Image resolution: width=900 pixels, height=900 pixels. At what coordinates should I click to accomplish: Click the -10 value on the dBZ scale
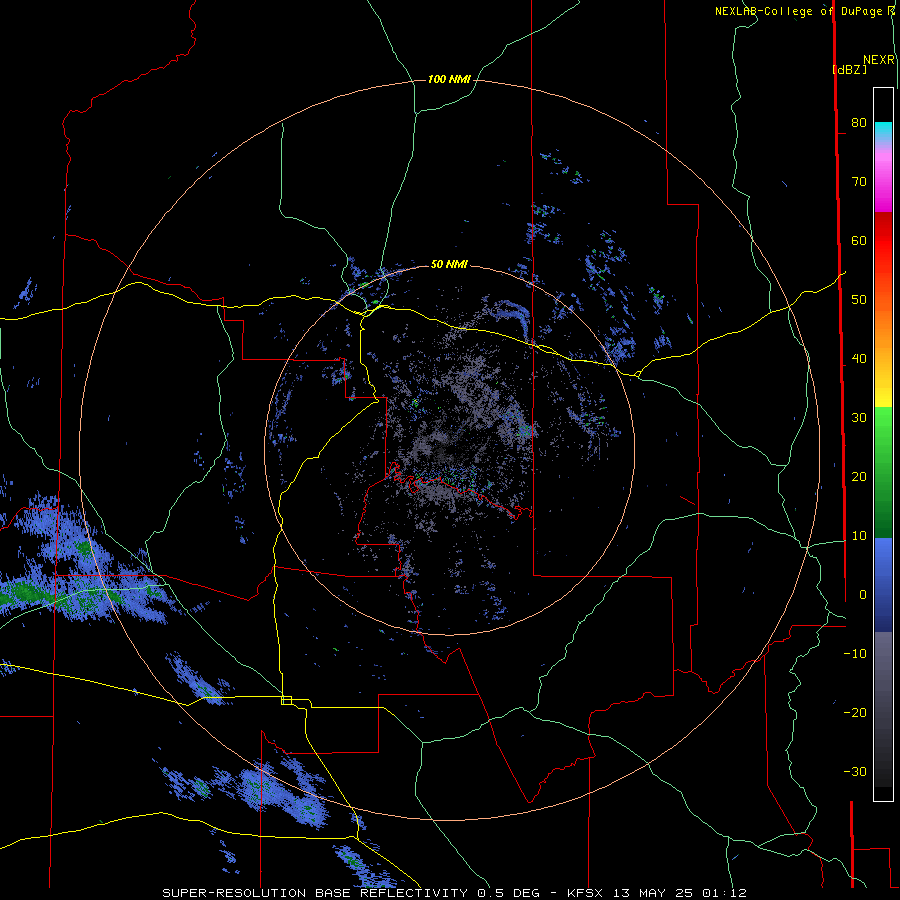click(x=855, y=654)
